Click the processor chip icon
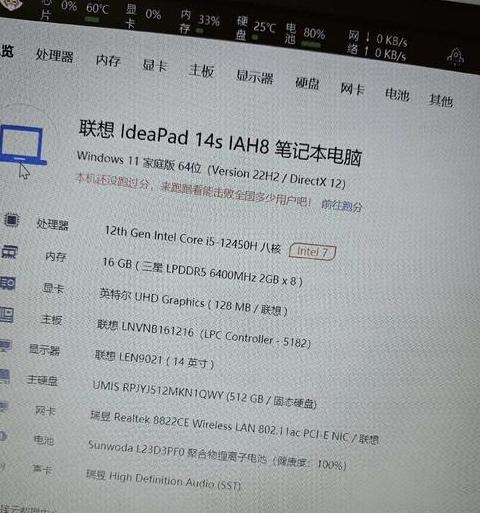This screenshot has height=513, width=480. coord(12,220)
